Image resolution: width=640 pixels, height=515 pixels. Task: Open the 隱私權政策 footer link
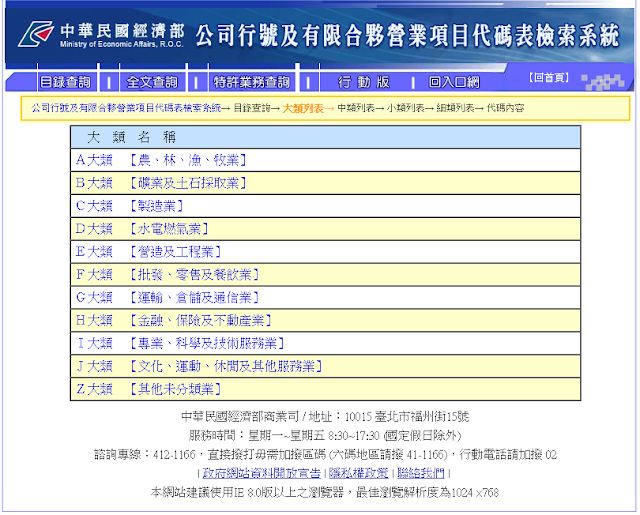click(358, 473)
